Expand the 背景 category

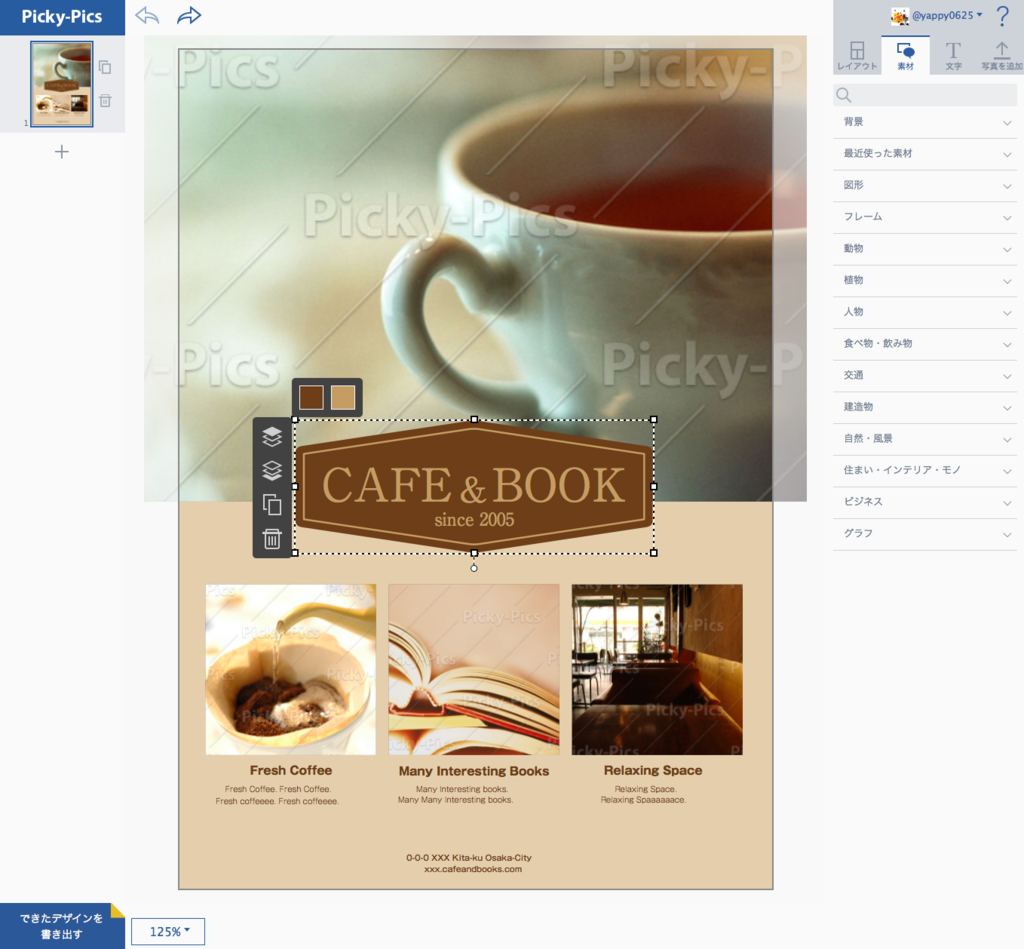pyautogui.click(x=925, y=122)
